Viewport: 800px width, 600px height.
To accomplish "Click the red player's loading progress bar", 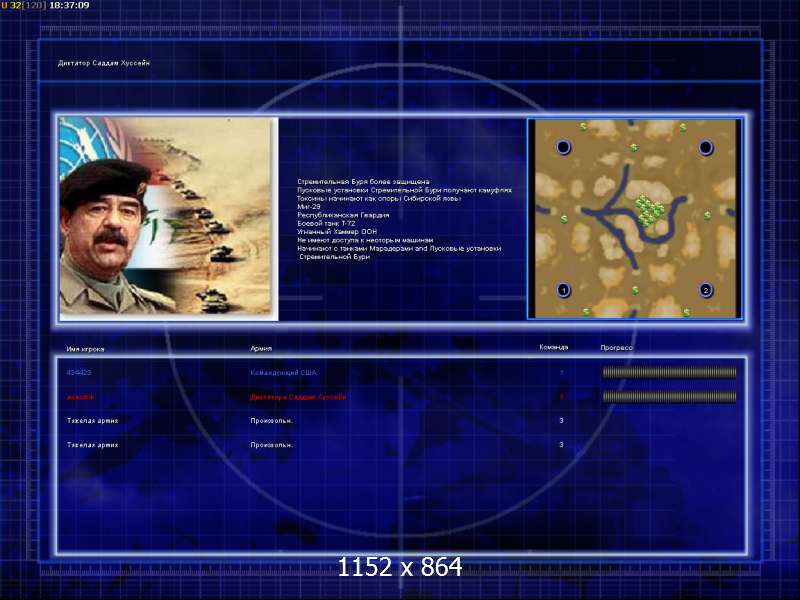I will click(669, 396).
